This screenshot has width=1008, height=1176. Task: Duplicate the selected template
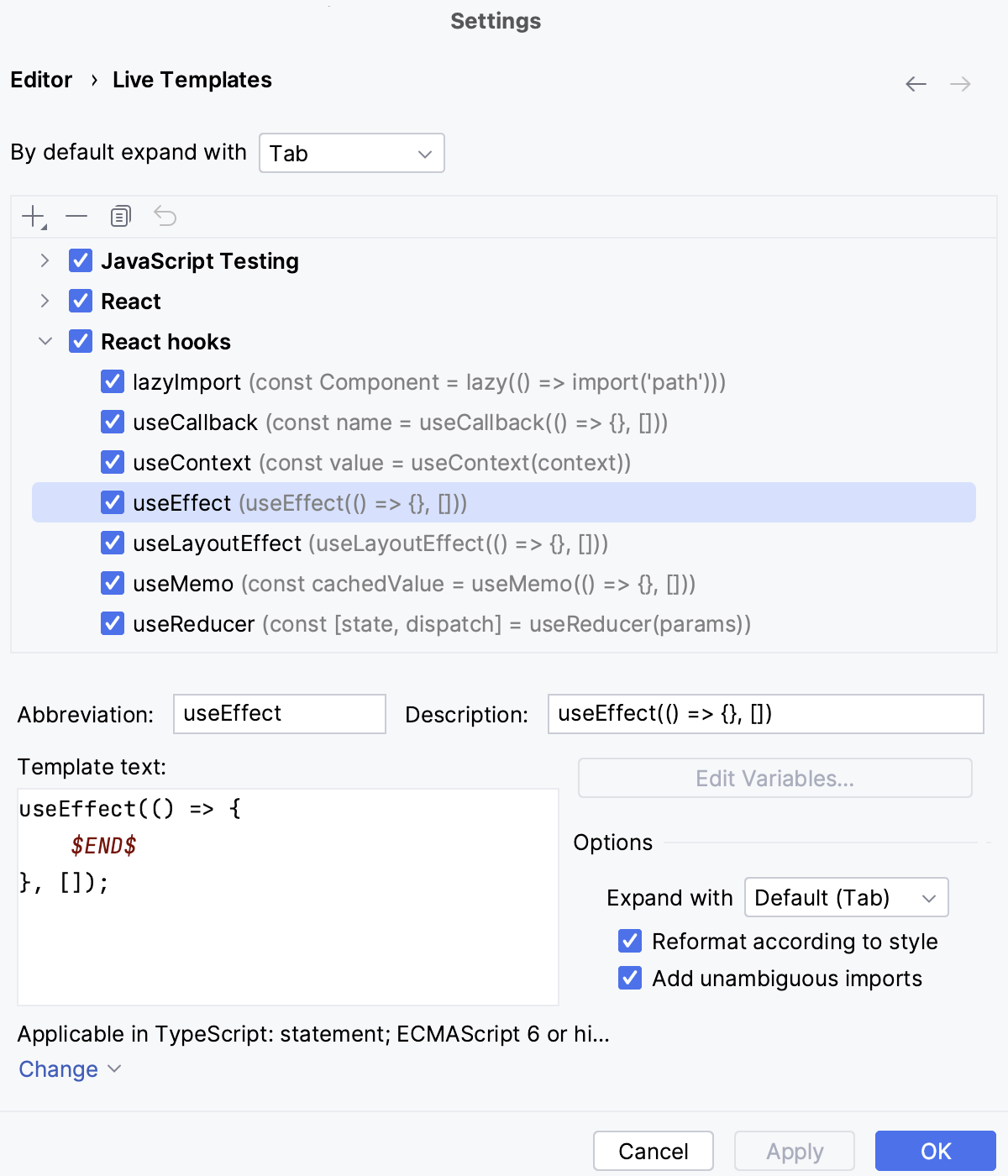point(120,216)
